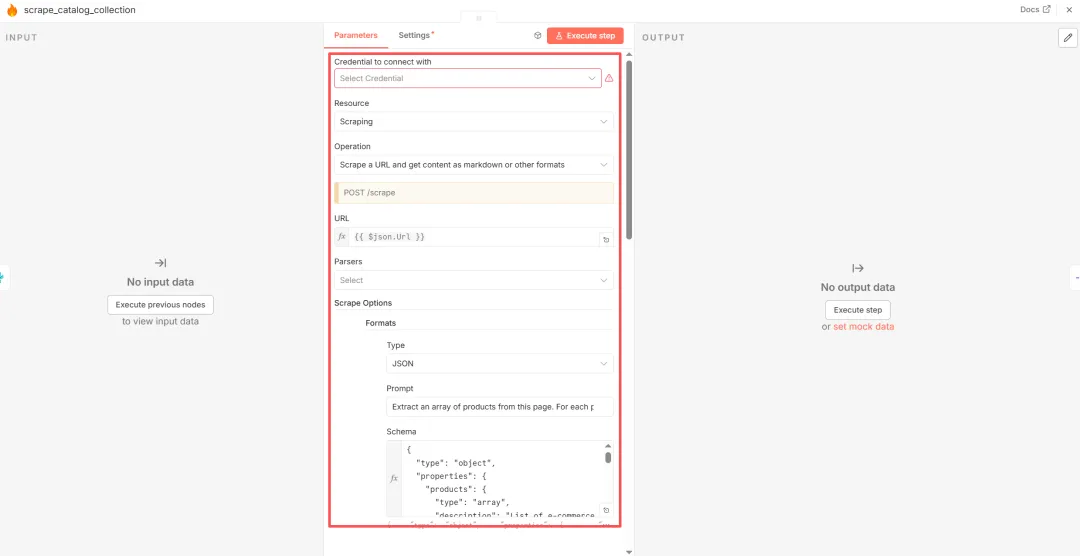
Task: Click the parameters panel vertical scrollbar
Action: 630,150
